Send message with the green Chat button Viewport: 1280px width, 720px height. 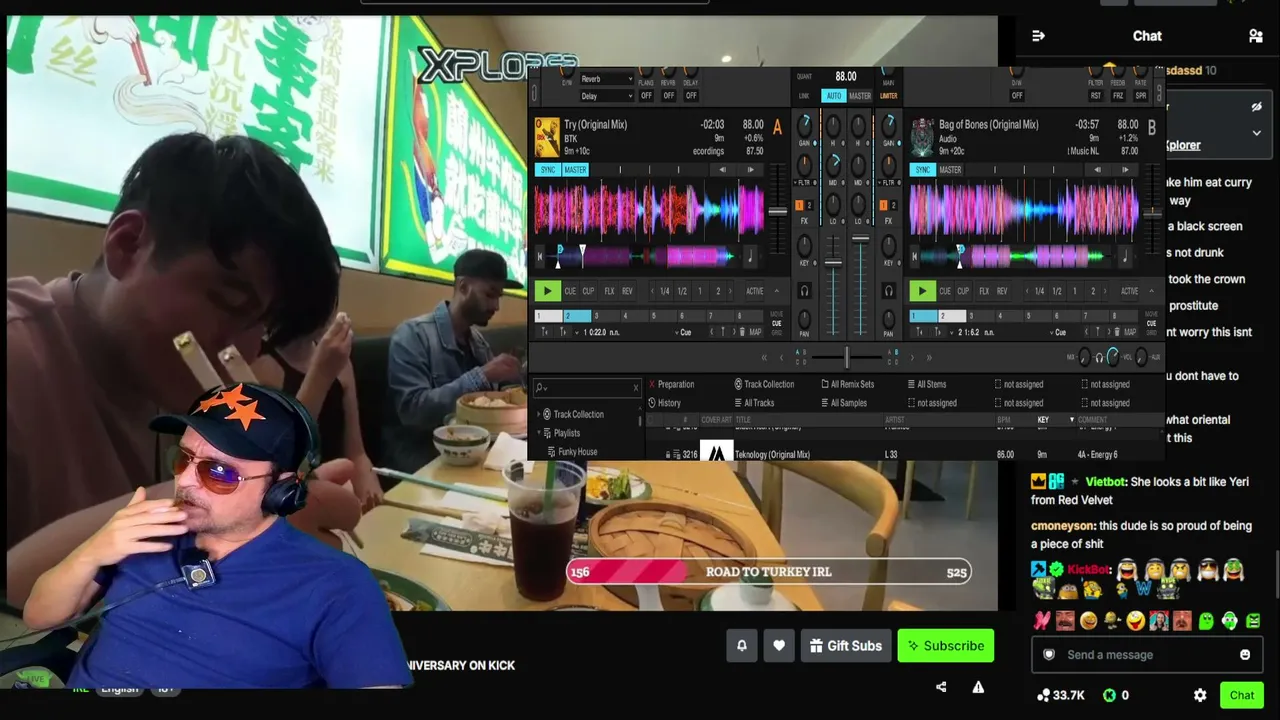tap(1242, 695)
